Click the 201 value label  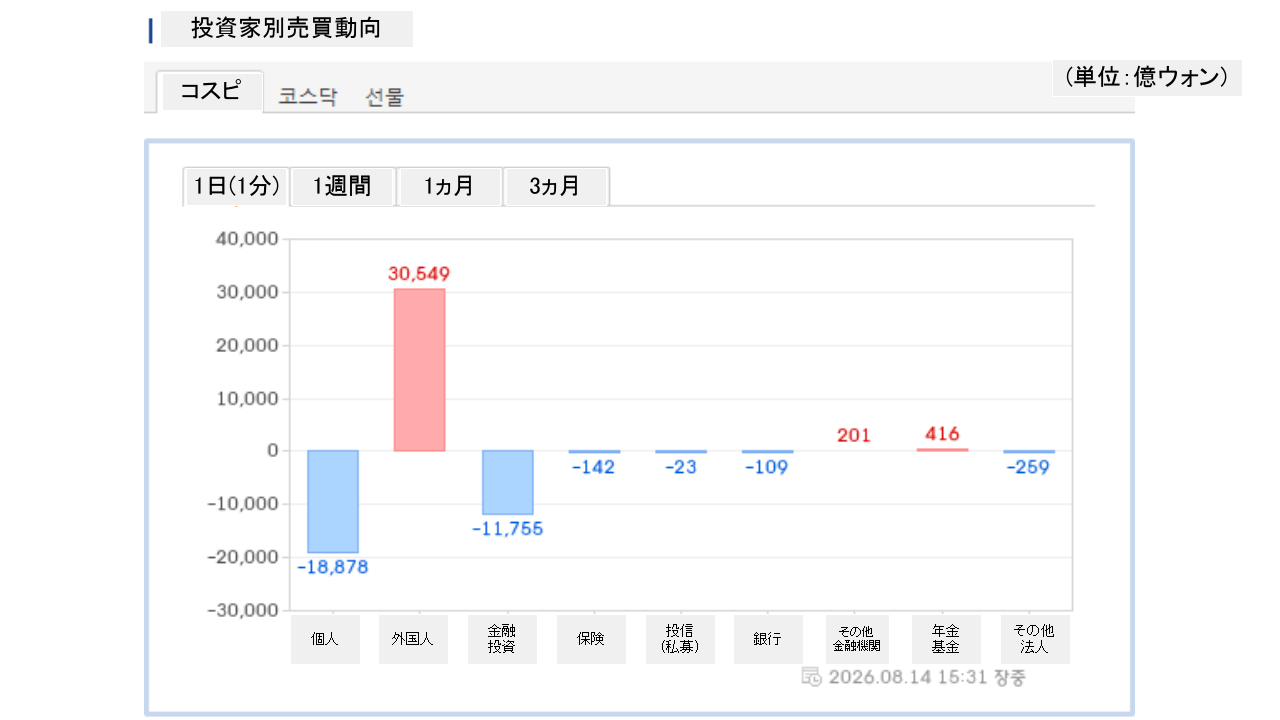tap(854, 435)
